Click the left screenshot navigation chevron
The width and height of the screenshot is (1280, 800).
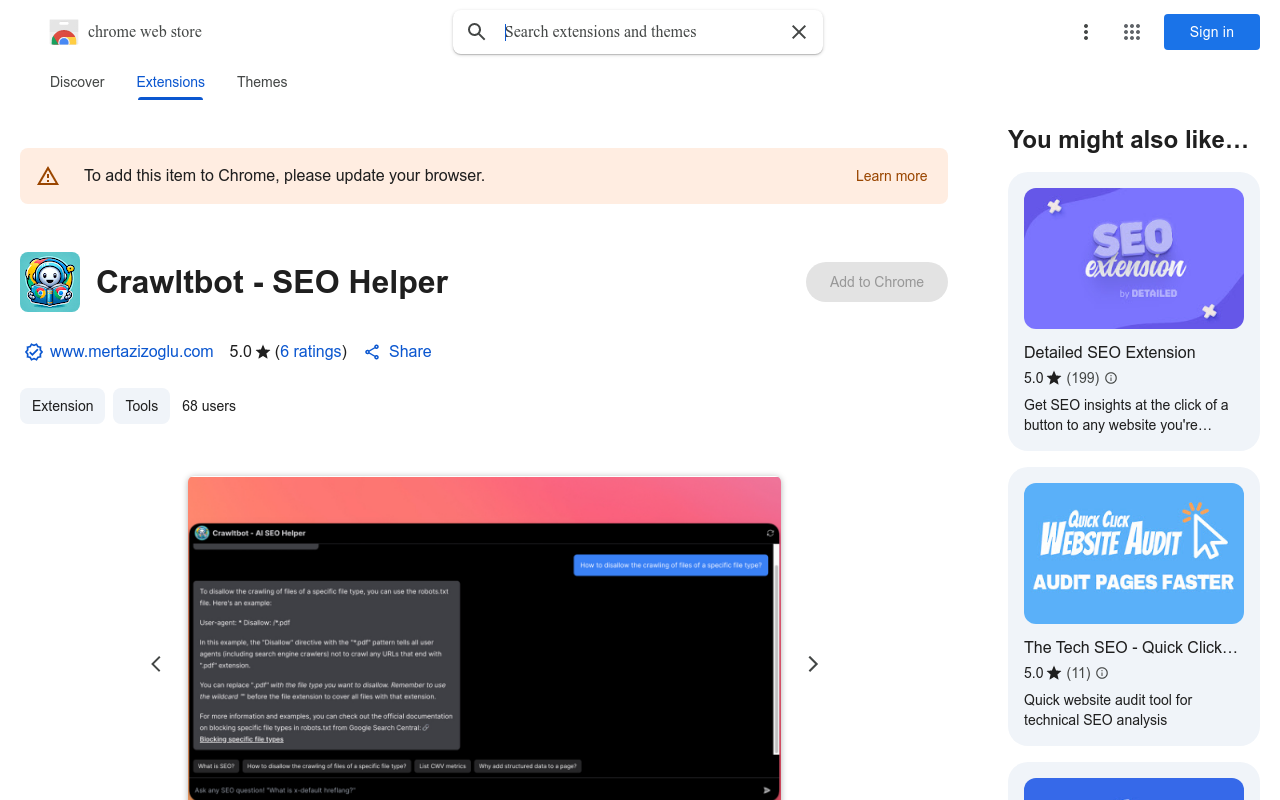coord(156,663)
